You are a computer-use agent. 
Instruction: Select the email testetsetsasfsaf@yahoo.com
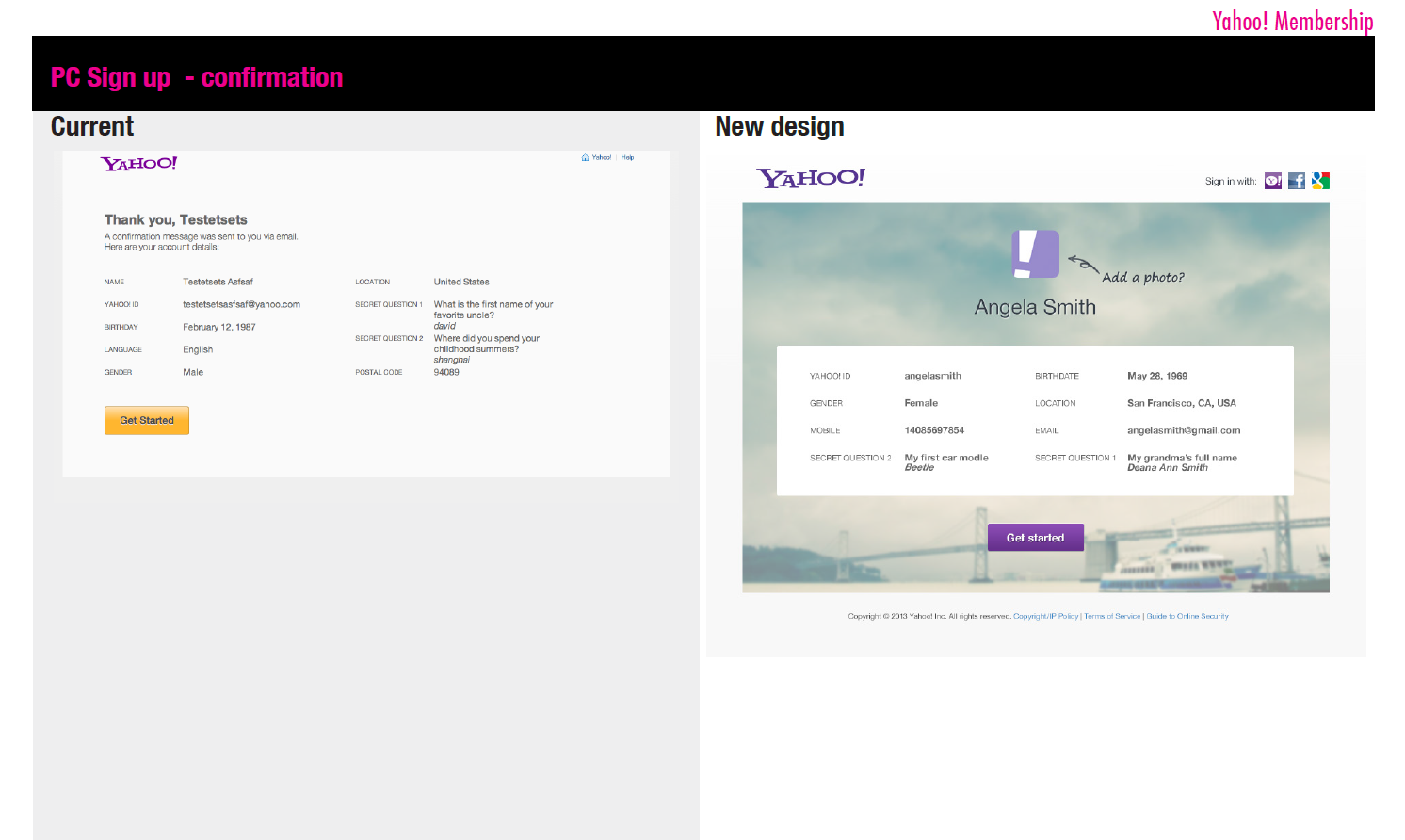[x=241, y=304]
